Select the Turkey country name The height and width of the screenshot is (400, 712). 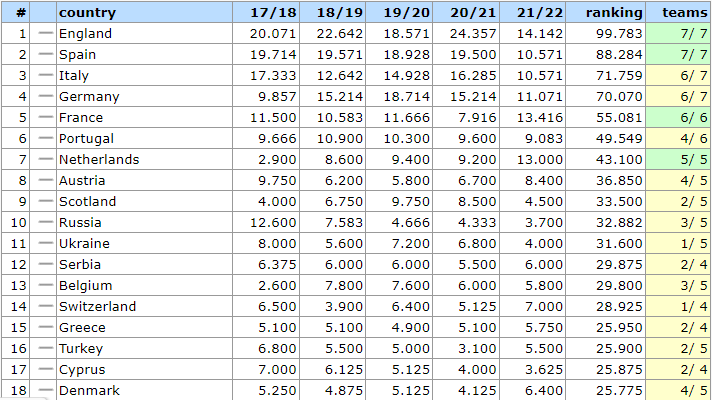click(81, 348)
